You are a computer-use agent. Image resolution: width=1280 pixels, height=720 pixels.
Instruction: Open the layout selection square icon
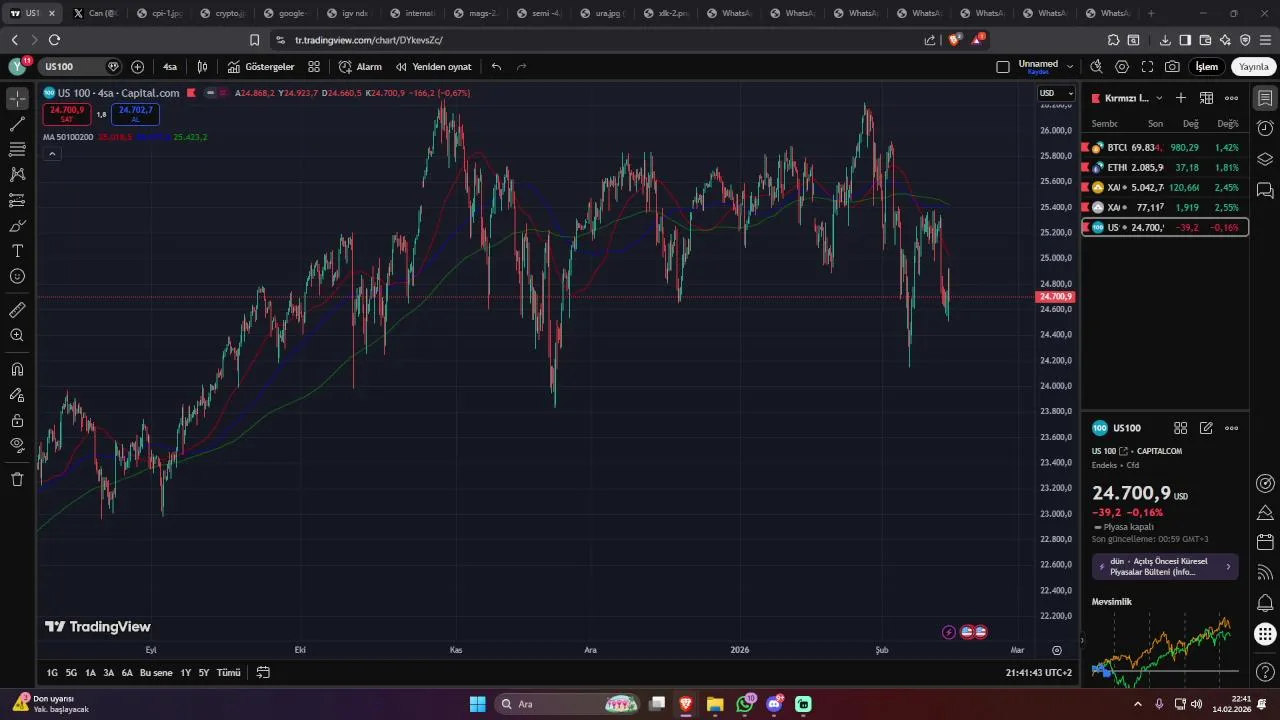tap(1003, 67)
